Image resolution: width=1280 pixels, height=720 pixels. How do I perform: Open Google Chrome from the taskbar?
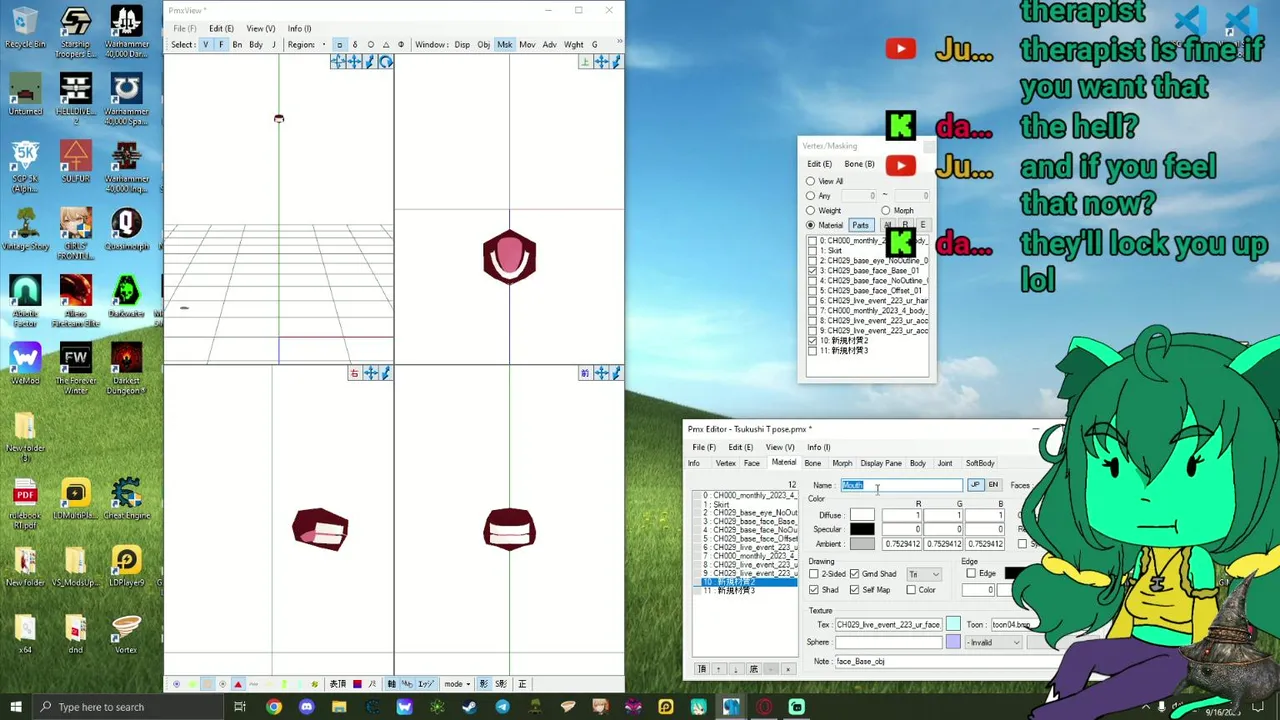[274, 707]
